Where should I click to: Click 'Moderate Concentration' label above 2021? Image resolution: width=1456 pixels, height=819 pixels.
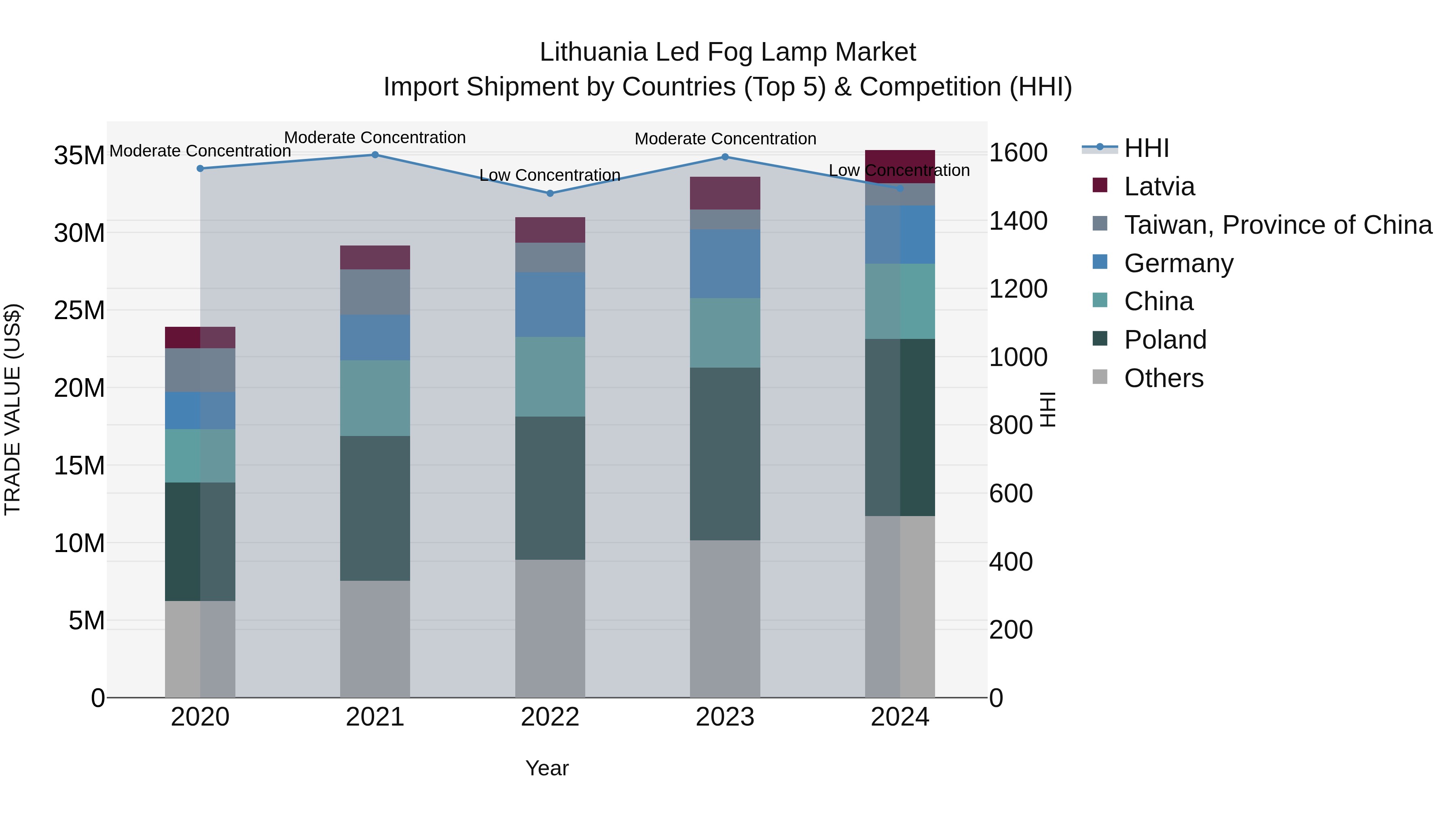point(375,138)
